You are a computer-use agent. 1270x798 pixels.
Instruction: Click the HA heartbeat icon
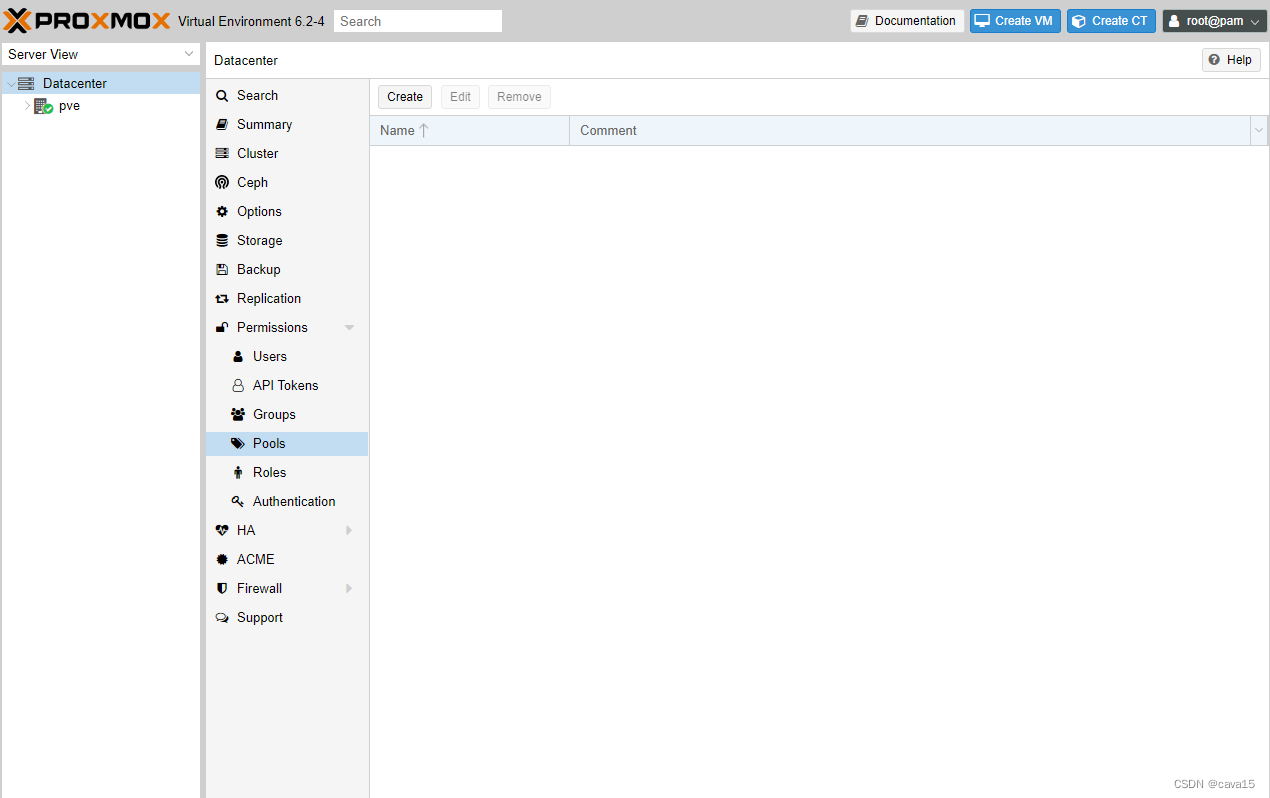[222, 531]
